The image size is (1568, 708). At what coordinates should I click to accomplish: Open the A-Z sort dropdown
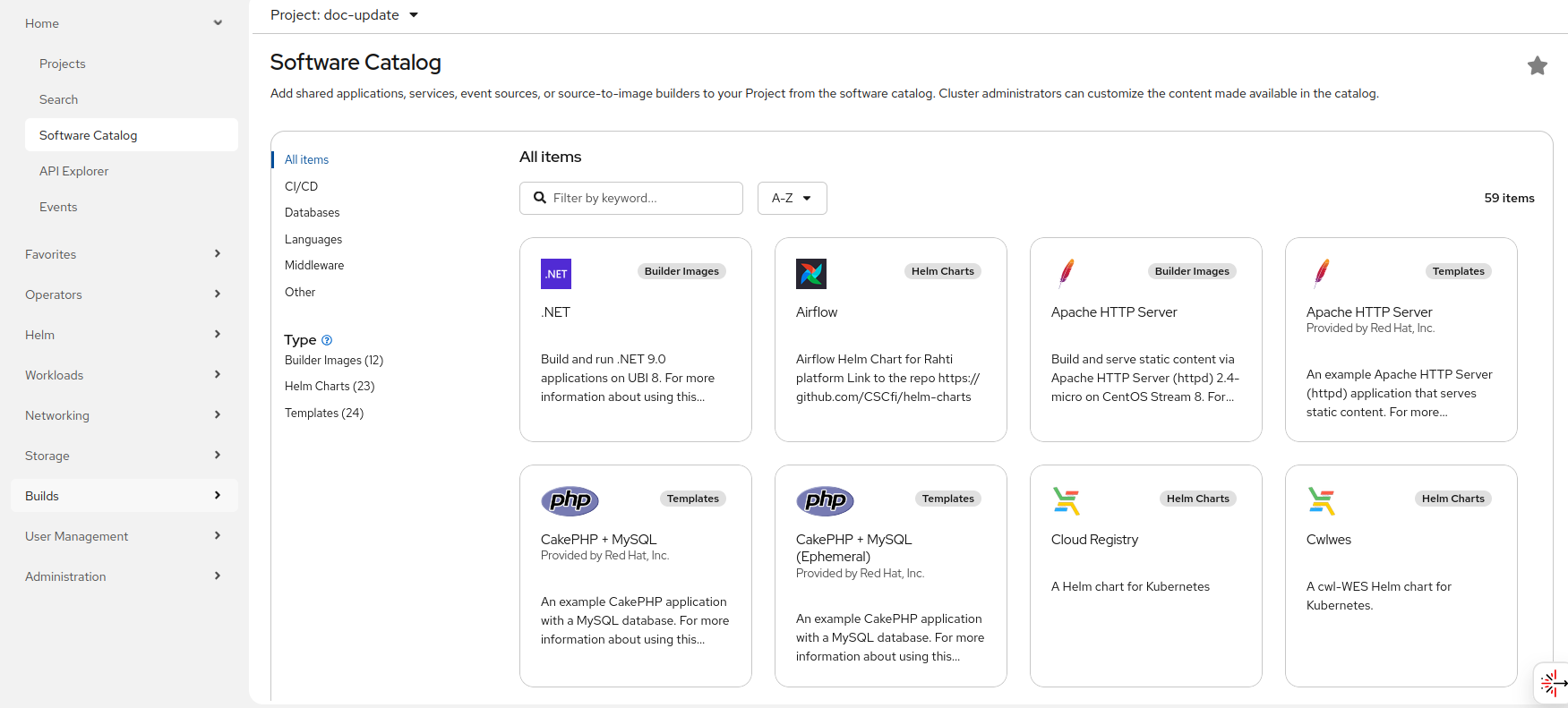792,198
